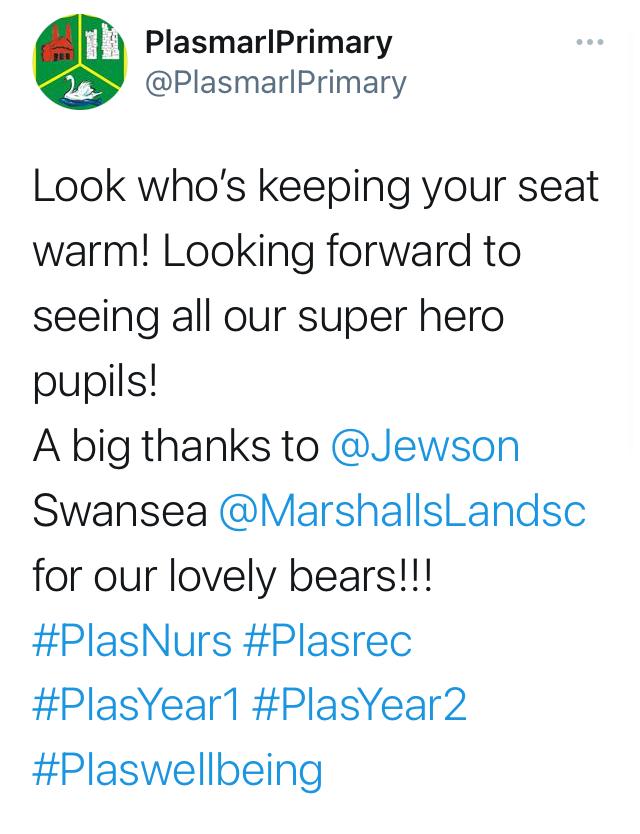Click the swan emblem in the avatar
The width and height of the screenshot is (640, 834).
coord(78,91)
